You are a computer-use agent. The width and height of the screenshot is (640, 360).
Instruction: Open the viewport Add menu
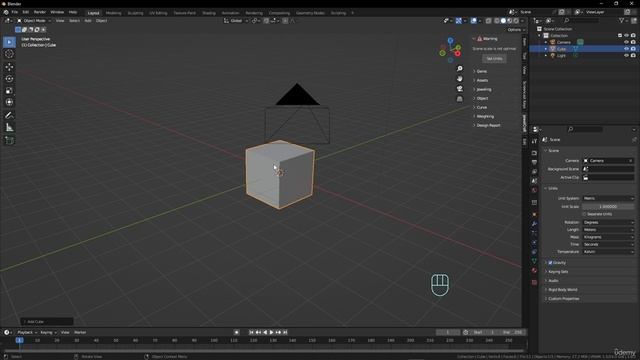(x=88, y=20)
